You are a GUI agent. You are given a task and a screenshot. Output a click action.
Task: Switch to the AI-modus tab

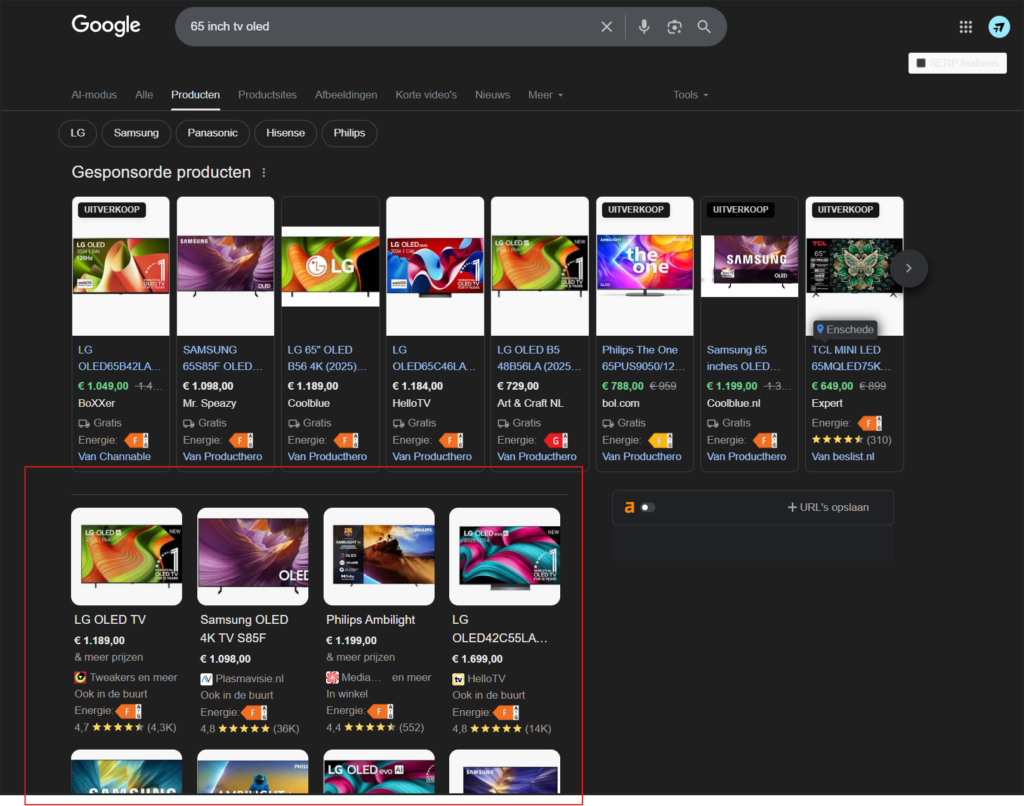point(94,95)
